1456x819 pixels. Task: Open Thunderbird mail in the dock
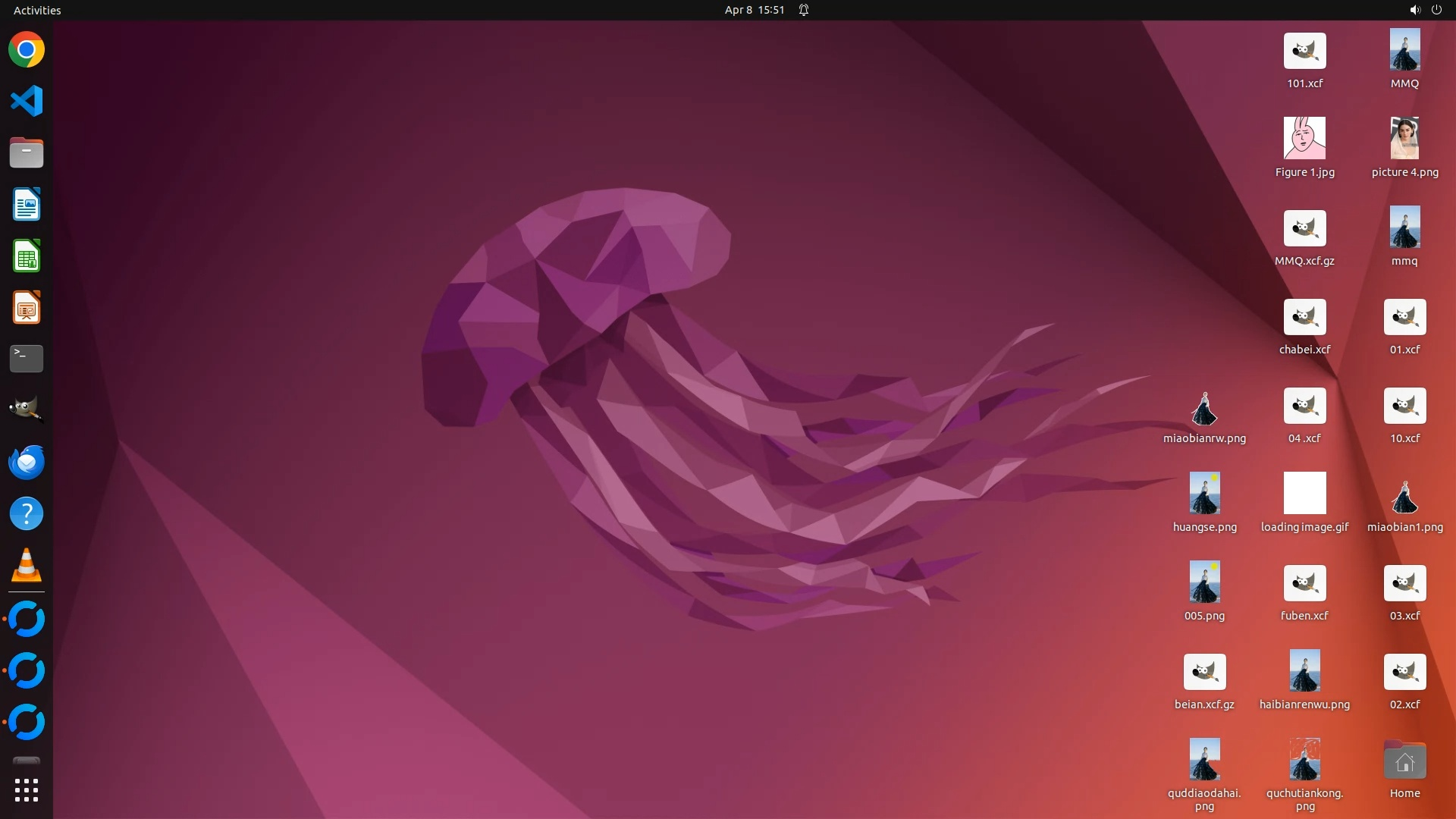(x=27, y=462)
